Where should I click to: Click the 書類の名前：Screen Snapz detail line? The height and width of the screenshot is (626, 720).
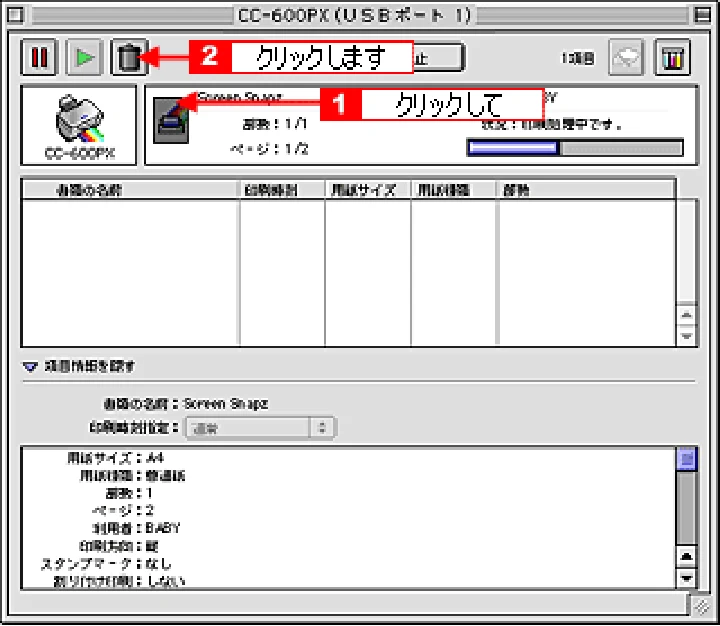[186, 404]
